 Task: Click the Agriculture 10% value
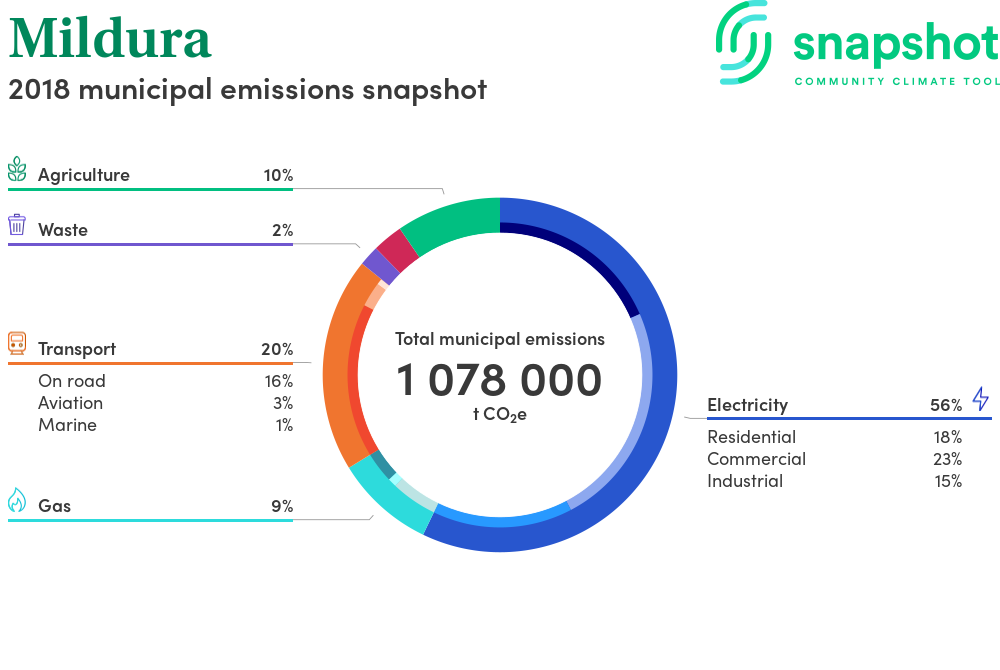pos(278,175)
